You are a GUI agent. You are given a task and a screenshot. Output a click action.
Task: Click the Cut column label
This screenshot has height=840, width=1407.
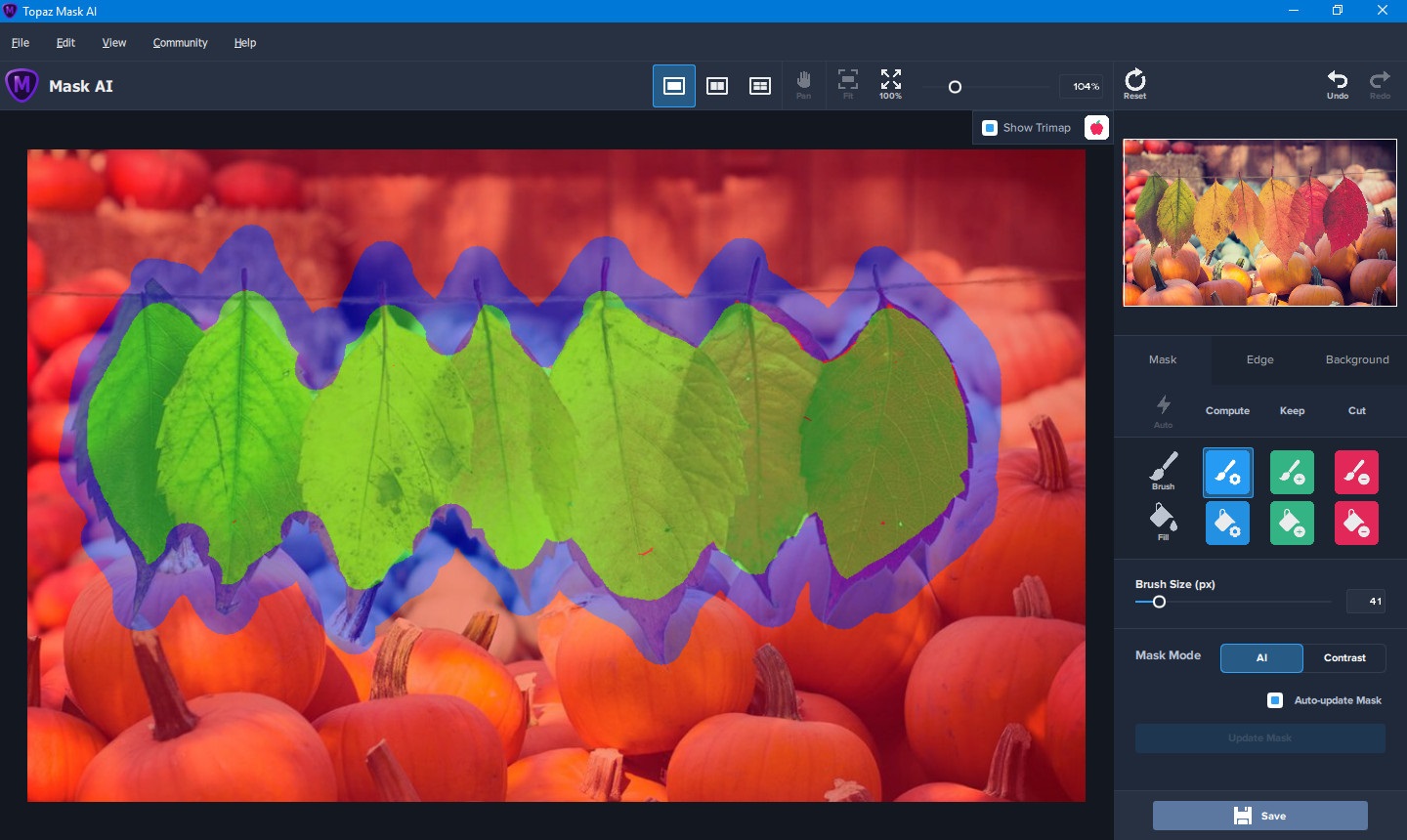[x=1357, y=411]
